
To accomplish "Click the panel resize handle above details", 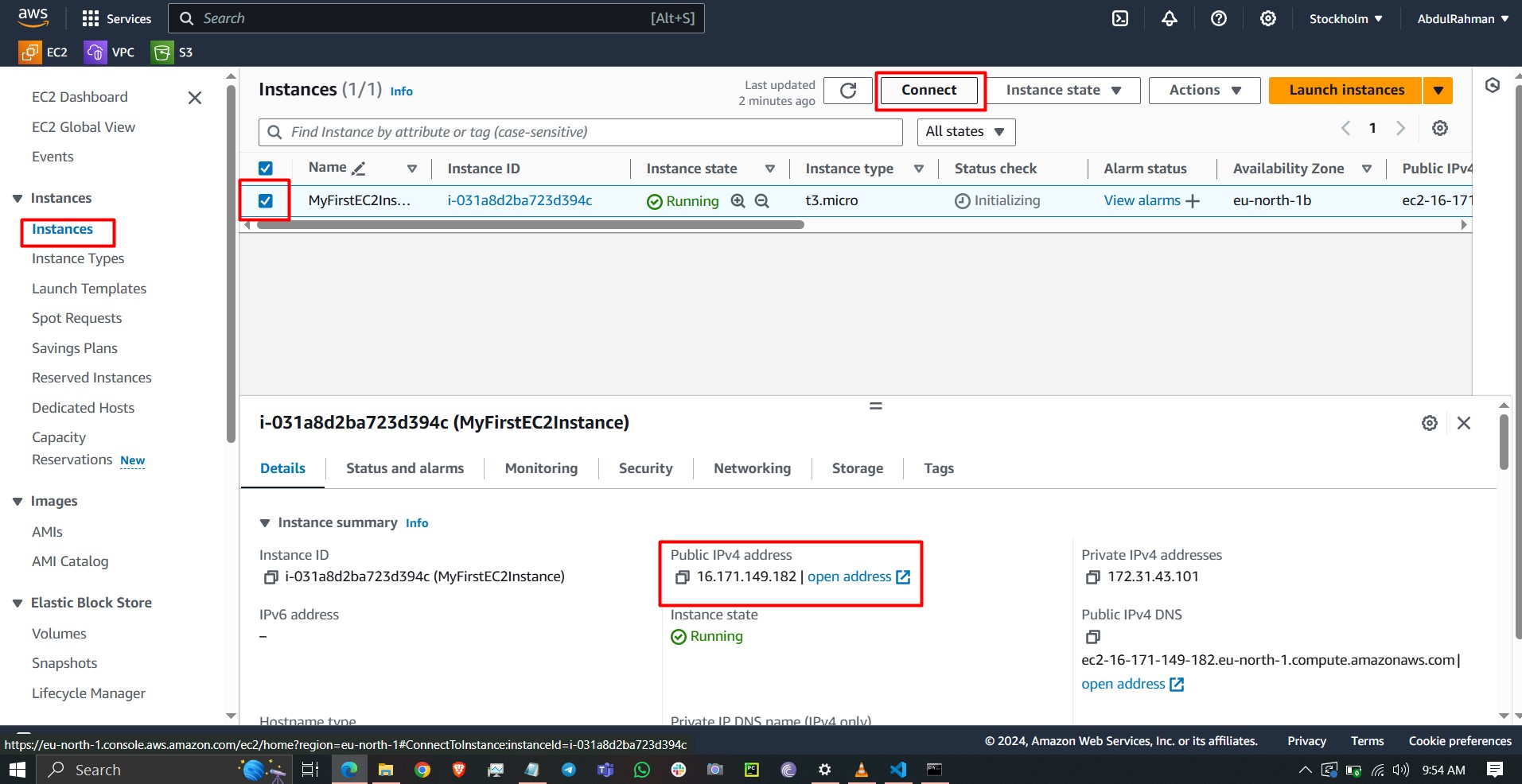I will click(x=876, y=406).
